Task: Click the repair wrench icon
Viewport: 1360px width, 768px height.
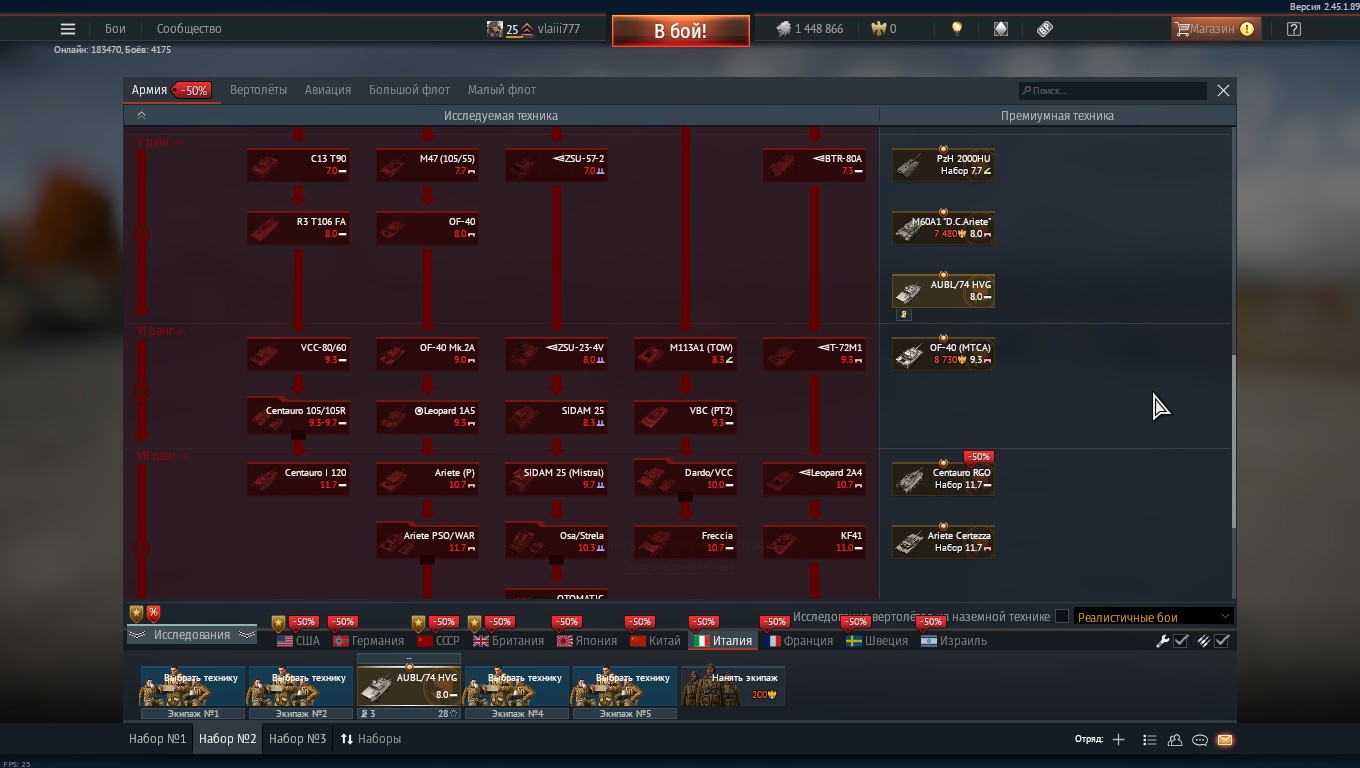Action: click(x=1163, y=641)
